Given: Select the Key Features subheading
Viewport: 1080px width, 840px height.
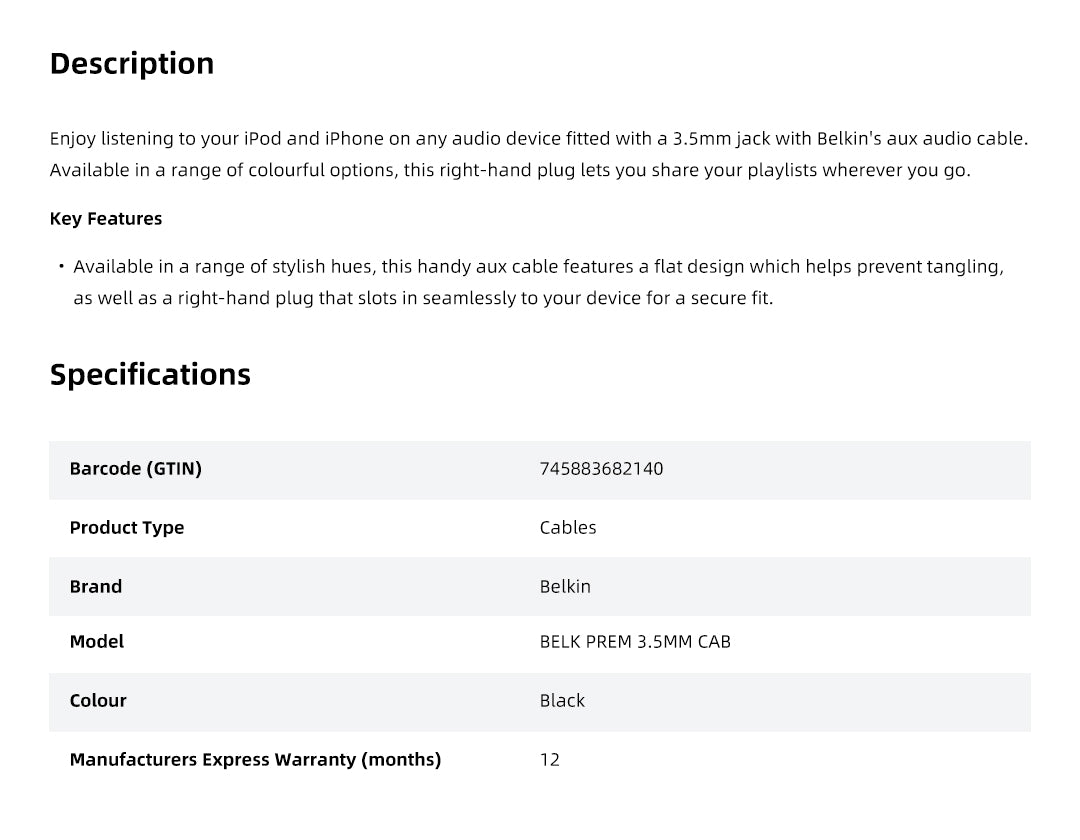Looking at the screenshot, I should pos(106,219).
